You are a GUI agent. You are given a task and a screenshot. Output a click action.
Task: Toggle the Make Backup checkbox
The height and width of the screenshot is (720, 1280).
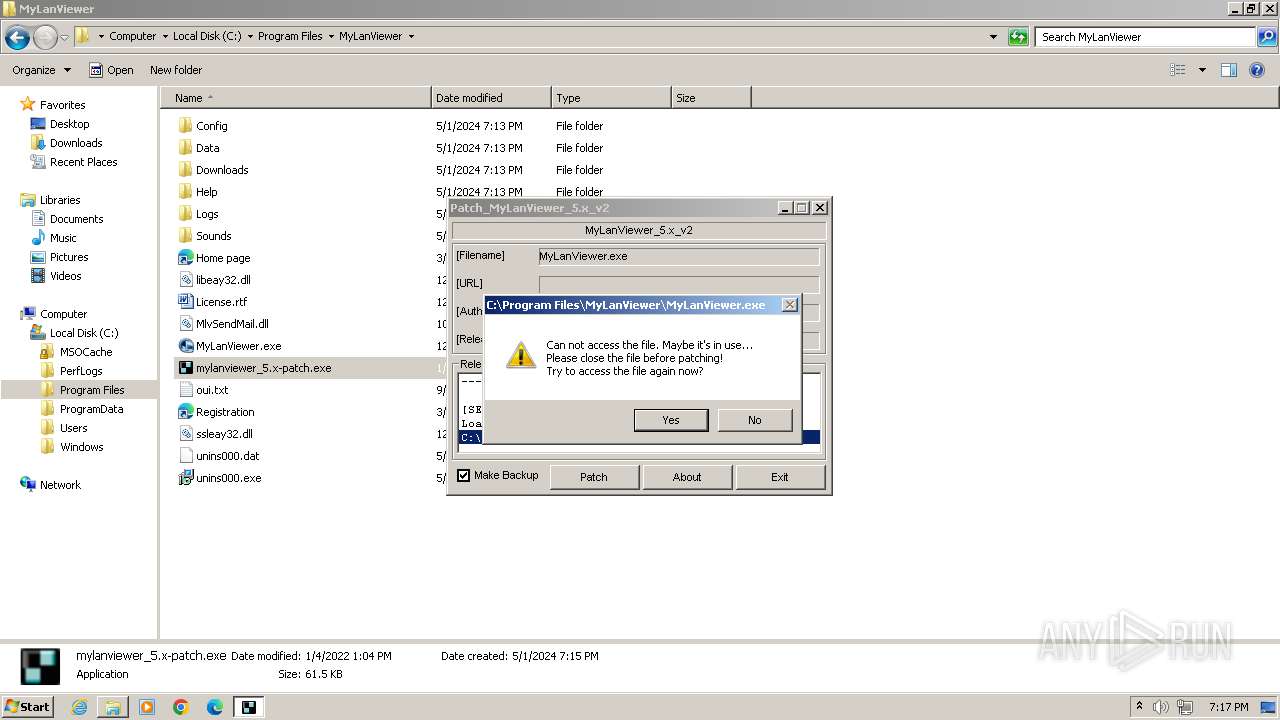463,475
